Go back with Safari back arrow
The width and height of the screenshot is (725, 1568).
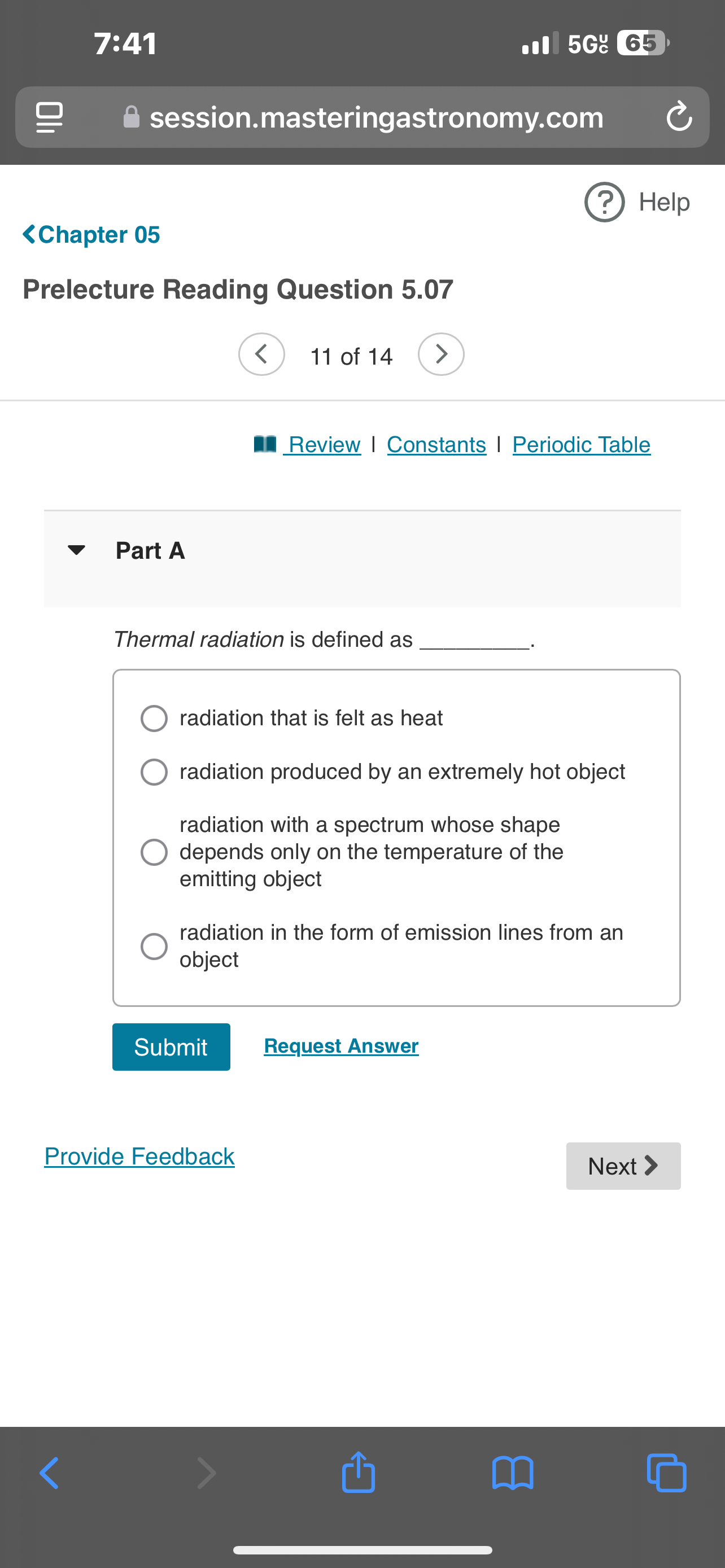pyautogui.click(x=49, y=1473)
